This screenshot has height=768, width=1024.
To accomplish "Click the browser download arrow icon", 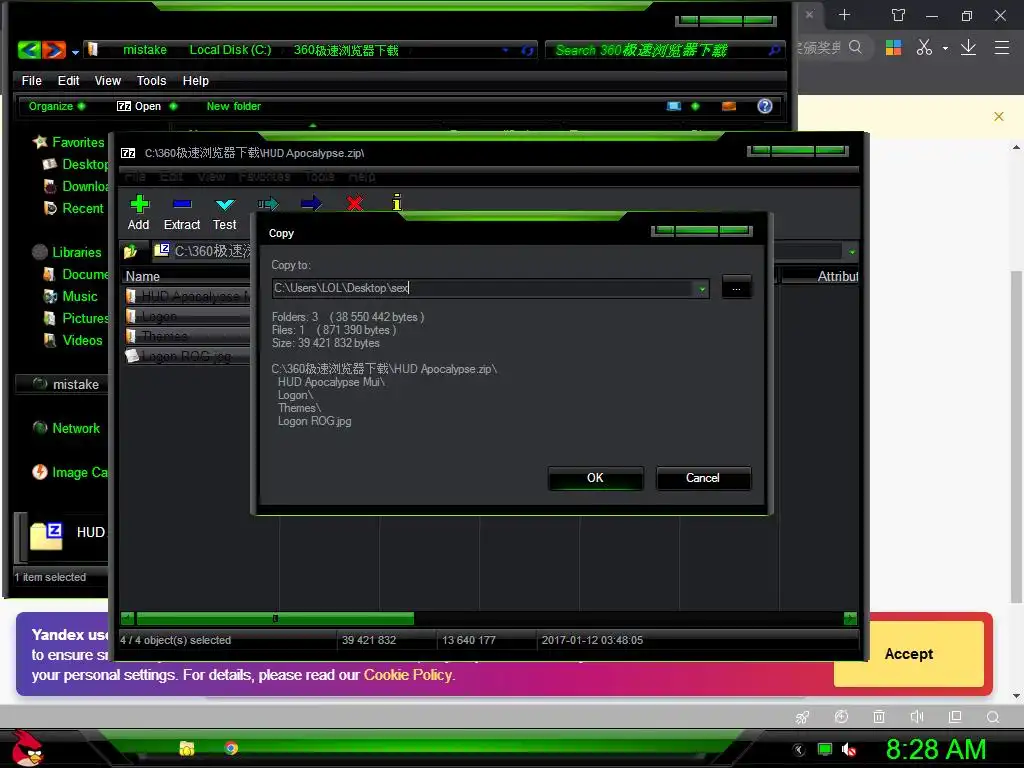I will tap(968, 47).
